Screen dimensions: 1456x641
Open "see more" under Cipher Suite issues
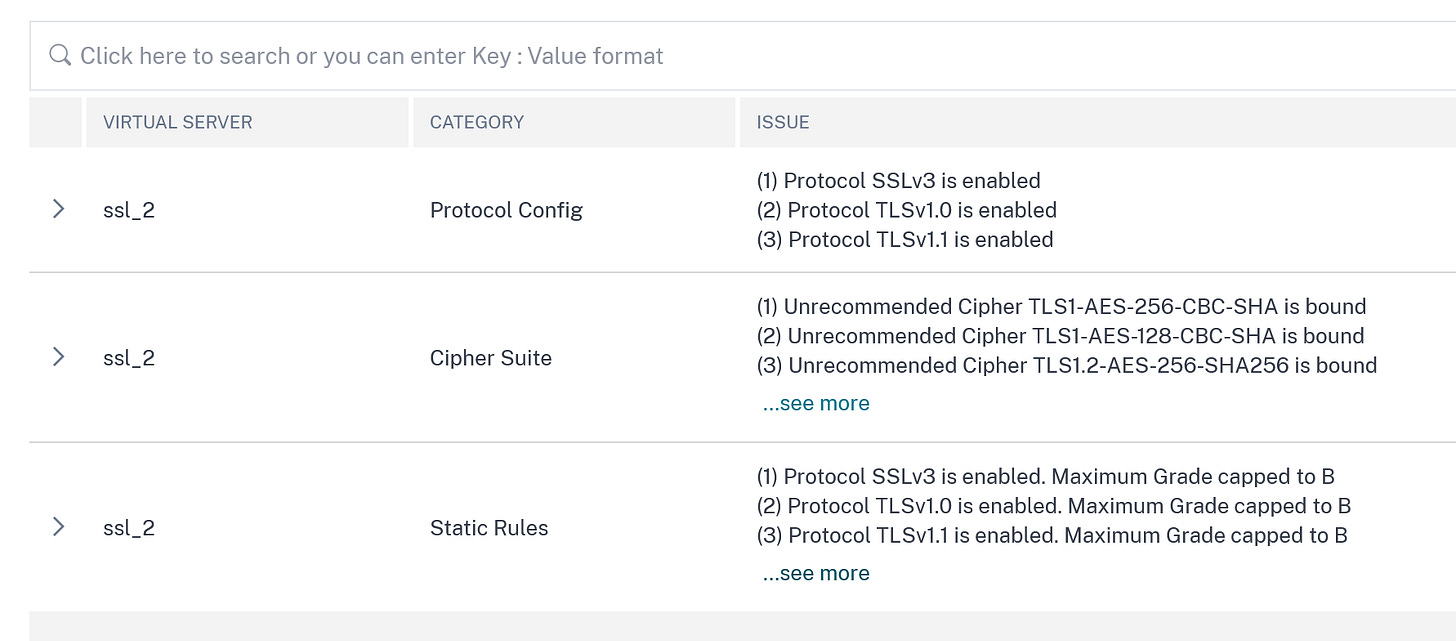point(816,404)
